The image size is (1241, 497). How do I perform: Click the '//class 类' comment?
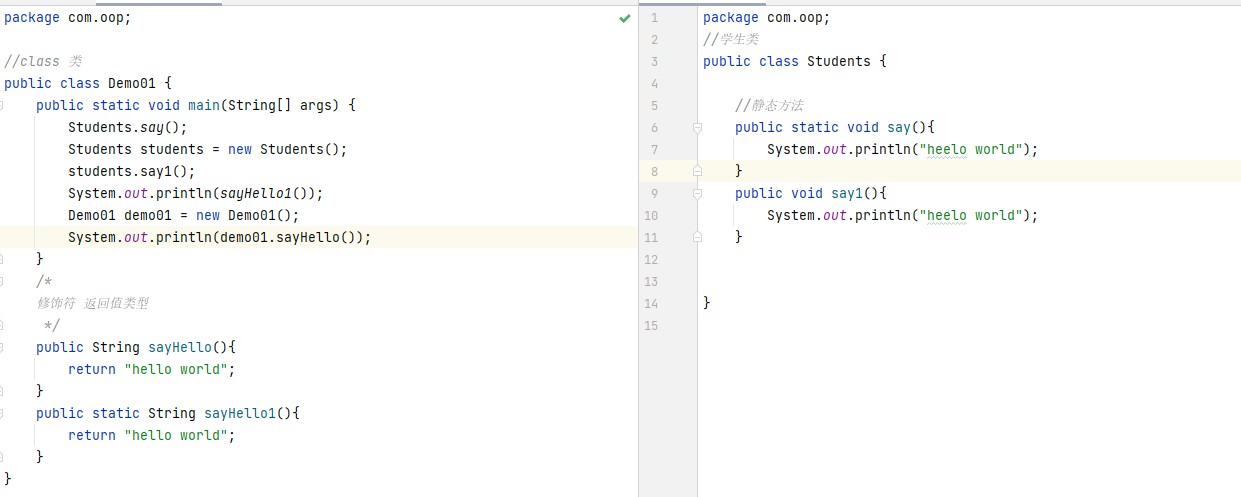pyautogui.click(x=43, y=61)
